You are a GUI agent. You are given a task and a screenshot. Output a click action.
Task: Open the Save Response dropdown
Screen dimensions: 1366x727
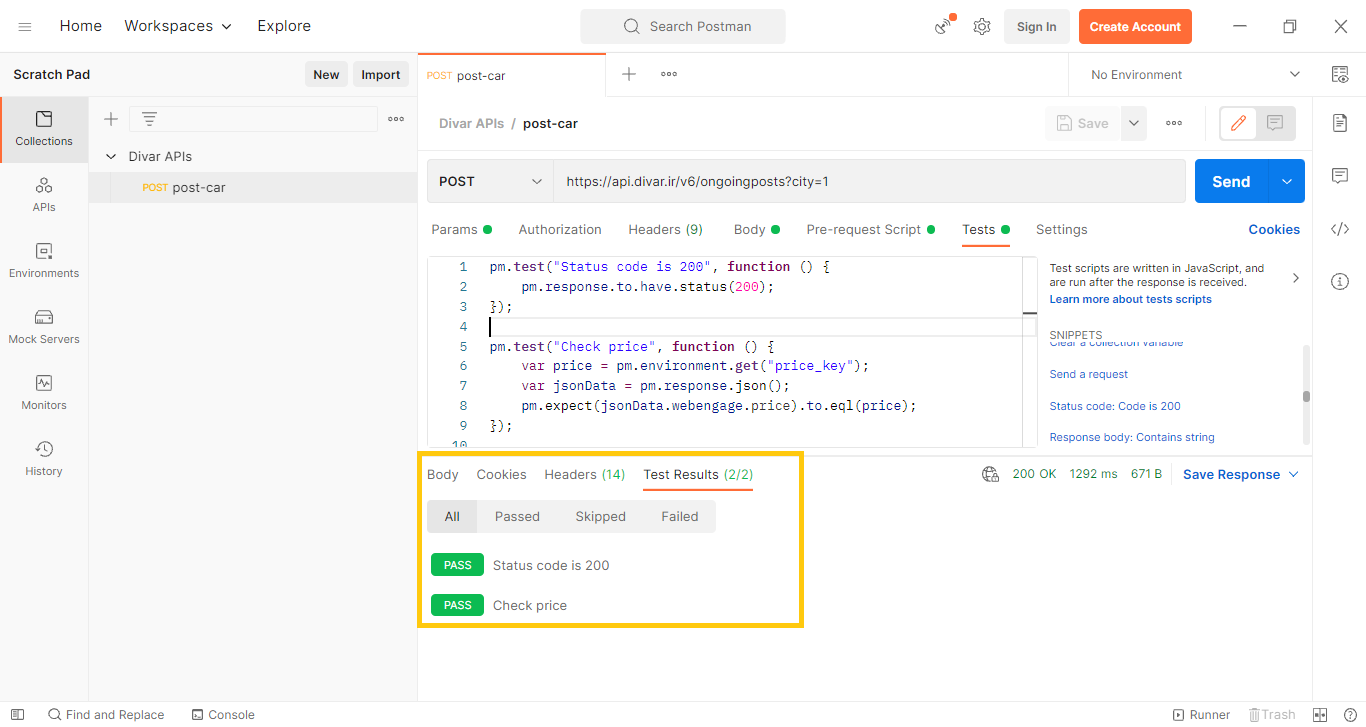[1241, 474]
